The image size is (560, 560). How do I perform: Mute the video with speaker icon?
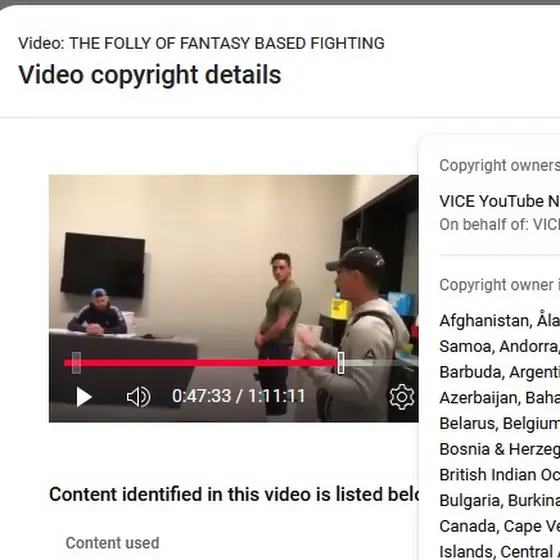[139, 397]
